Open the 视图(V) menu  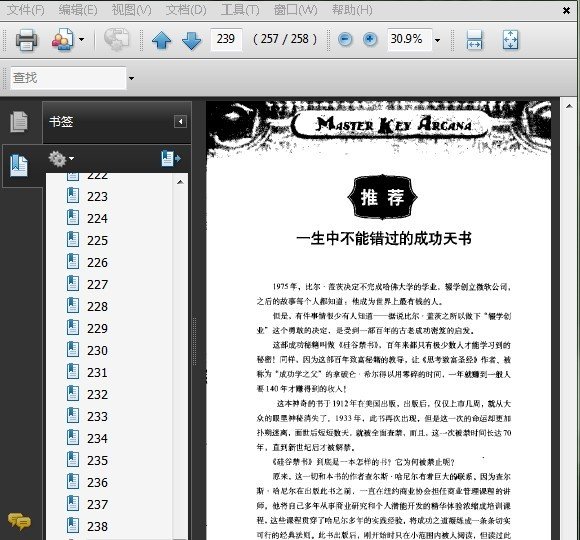[x=132, y=10]
